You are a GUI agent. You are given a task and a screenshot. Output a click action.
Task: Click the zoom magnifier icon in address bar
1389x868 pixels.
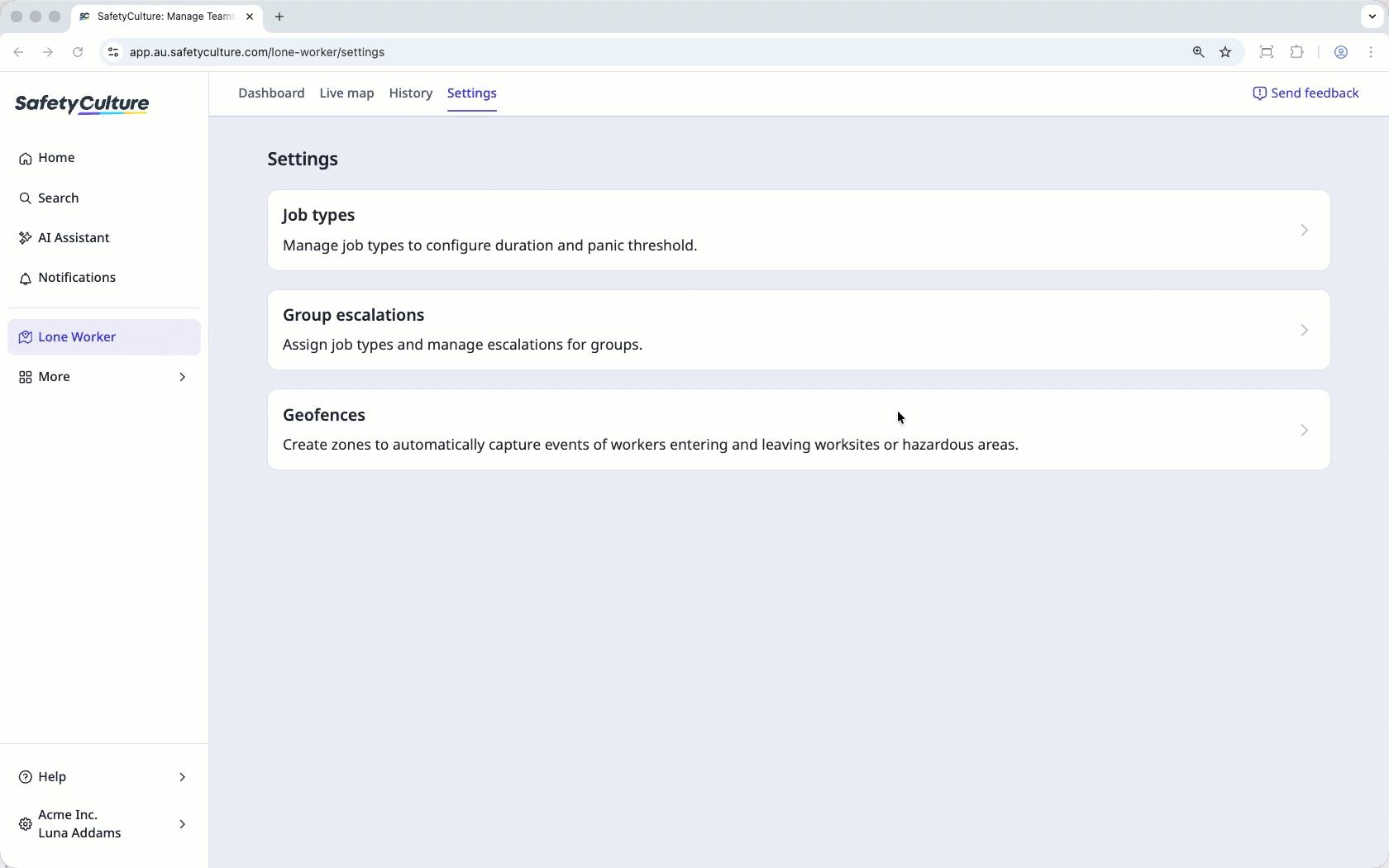tap(1198, 52)
